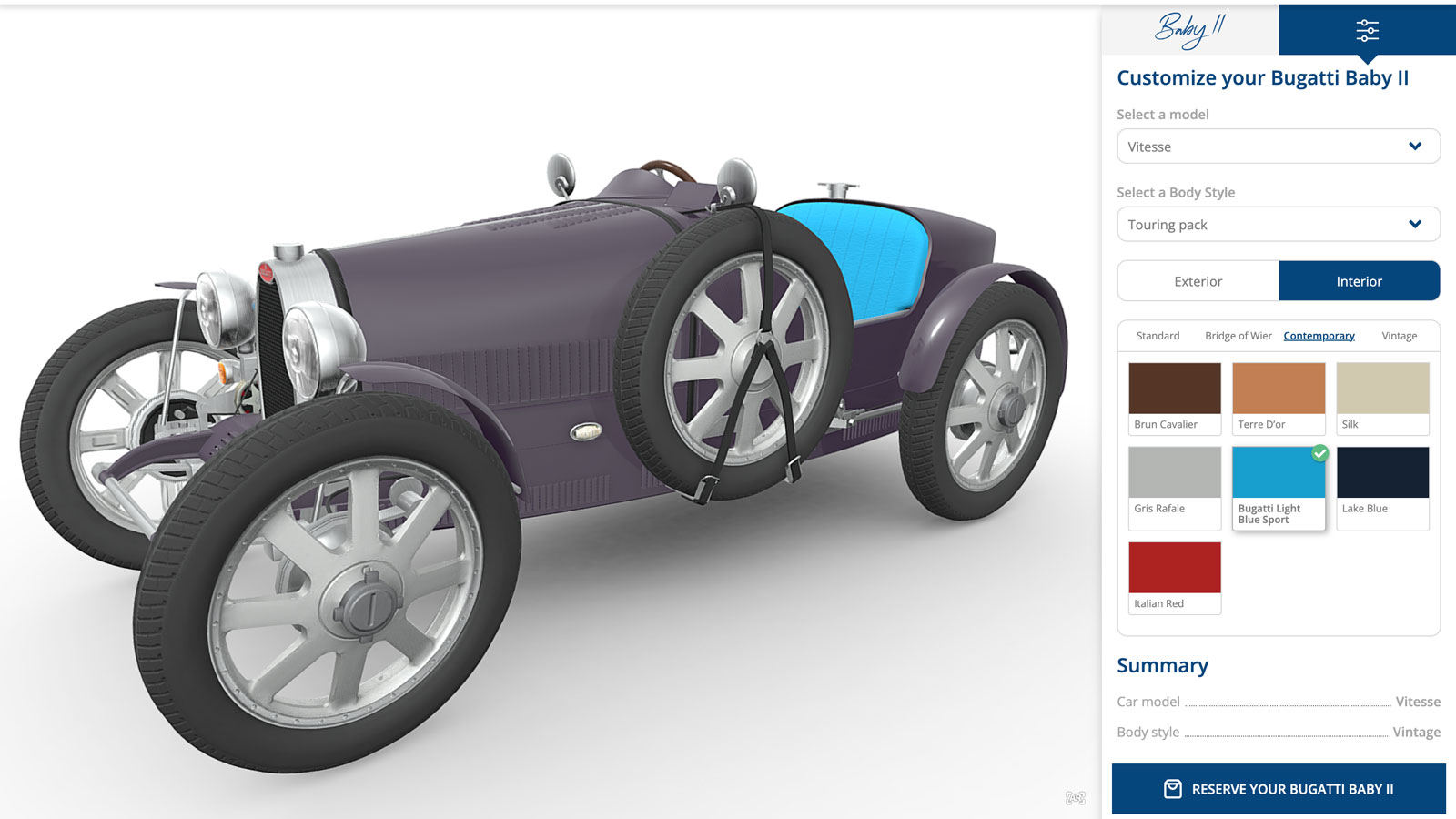Click the model dropdown chevron arrow

(1415, 147)
